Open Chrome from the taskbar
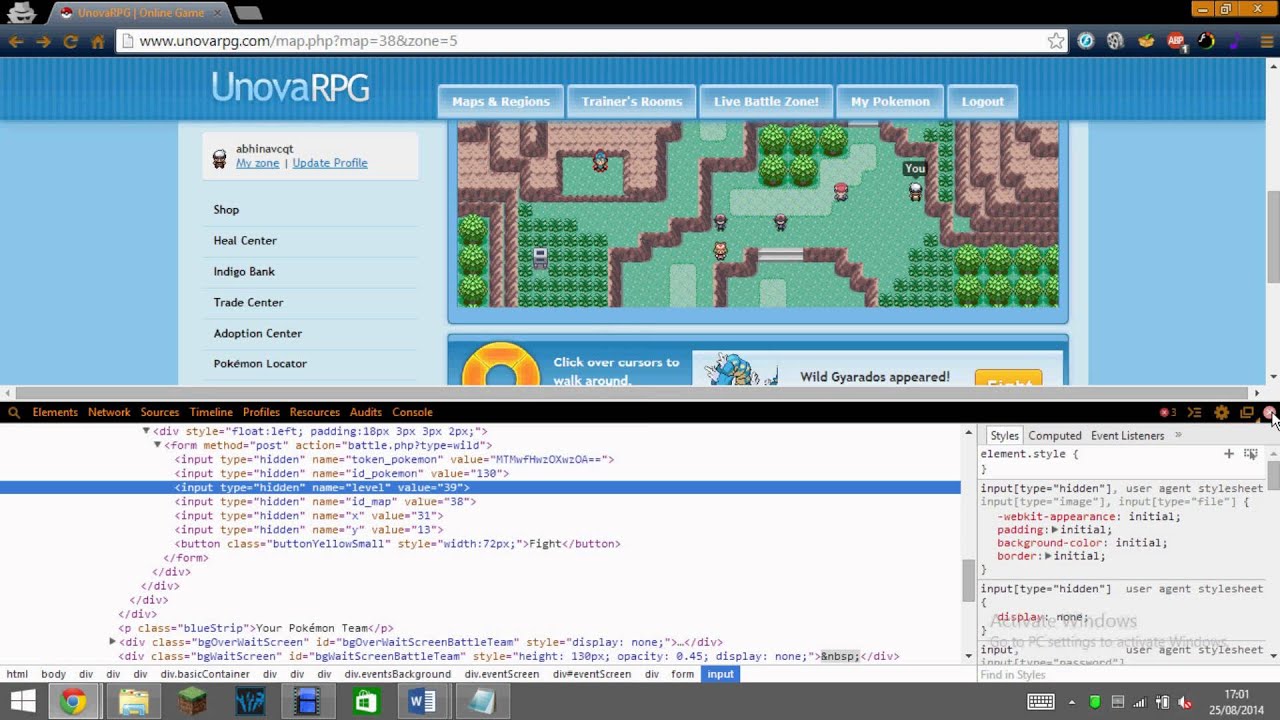The image size is (1280, 720). pos(72,702)
